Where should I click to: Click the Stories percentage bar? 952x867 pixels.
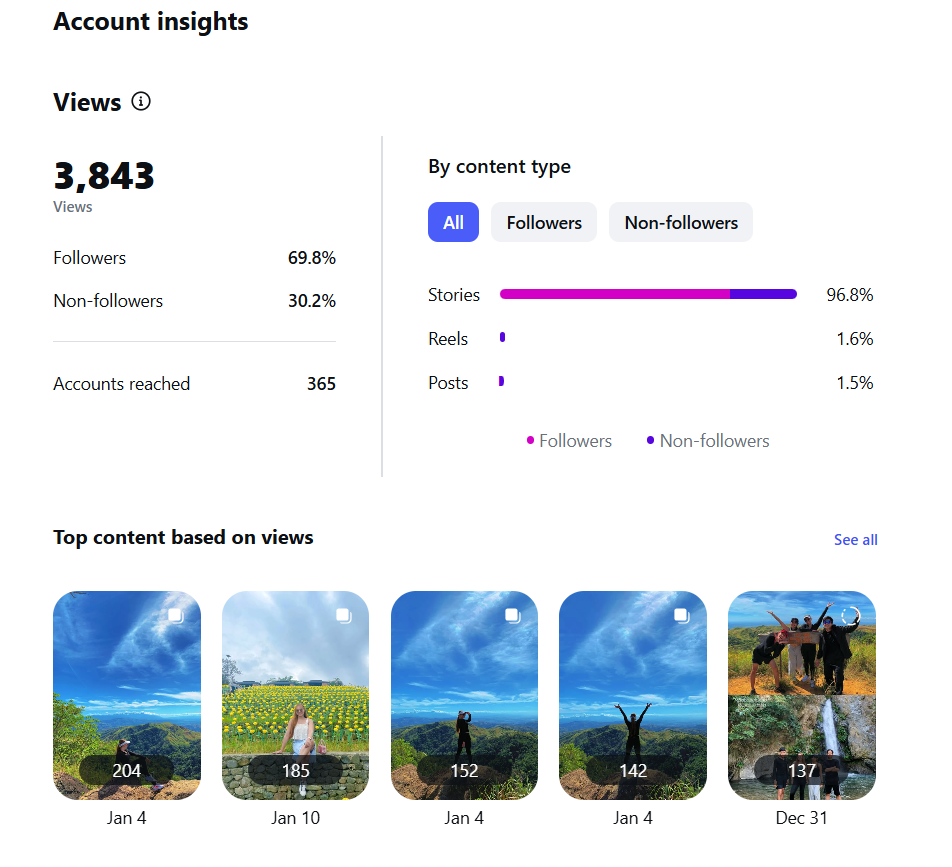tap(648, 294)
